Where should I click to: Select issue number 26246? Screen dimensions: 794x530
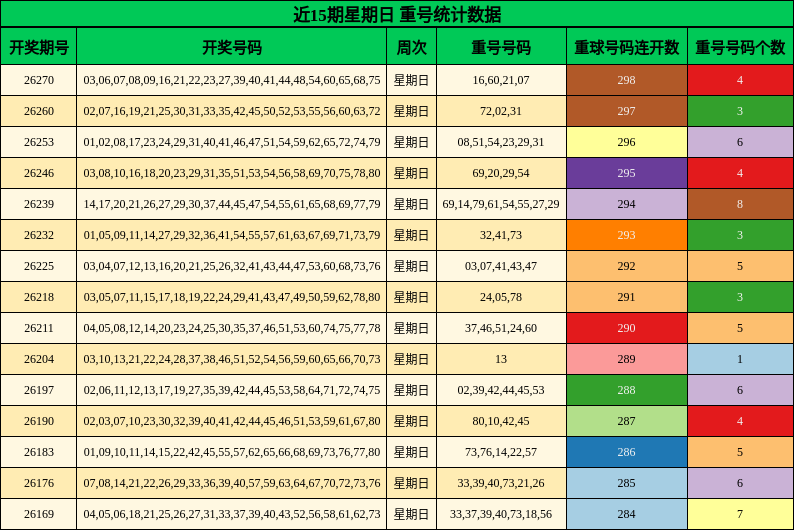38,173
